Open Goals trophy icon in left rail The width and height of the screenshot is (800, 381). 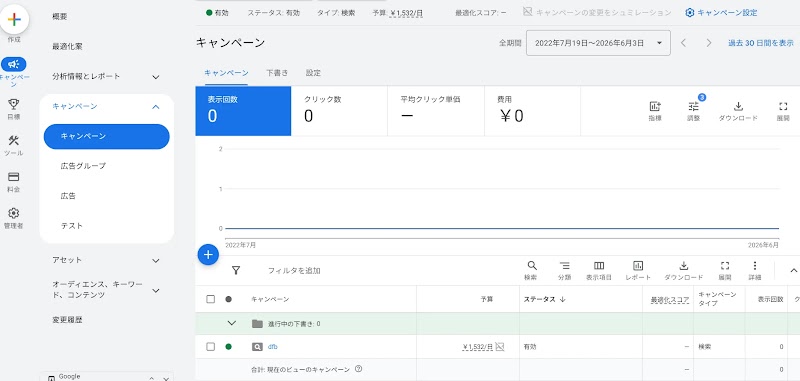tap(14, 105)
